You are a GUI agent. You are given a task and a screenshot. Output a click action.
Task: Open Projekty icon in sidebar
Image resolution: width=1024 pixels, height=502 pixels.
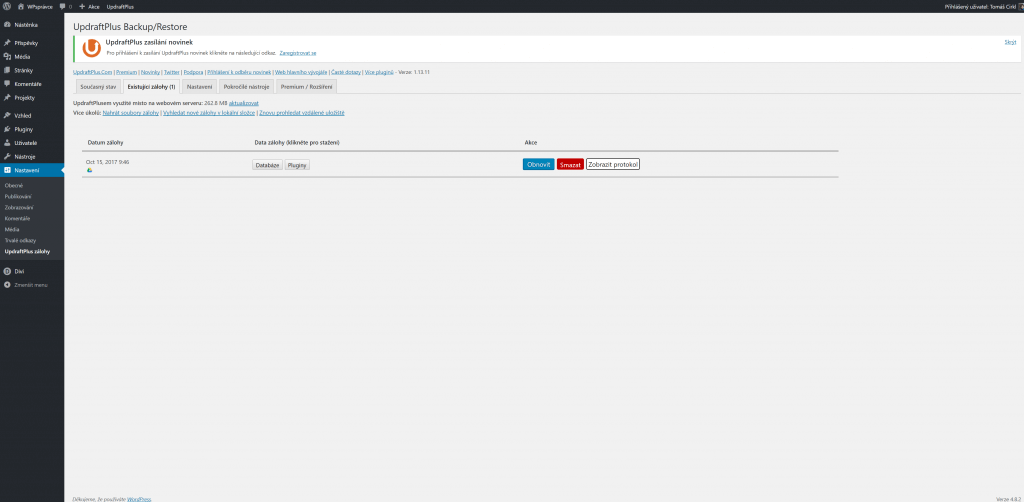click(x=7, y=97)
